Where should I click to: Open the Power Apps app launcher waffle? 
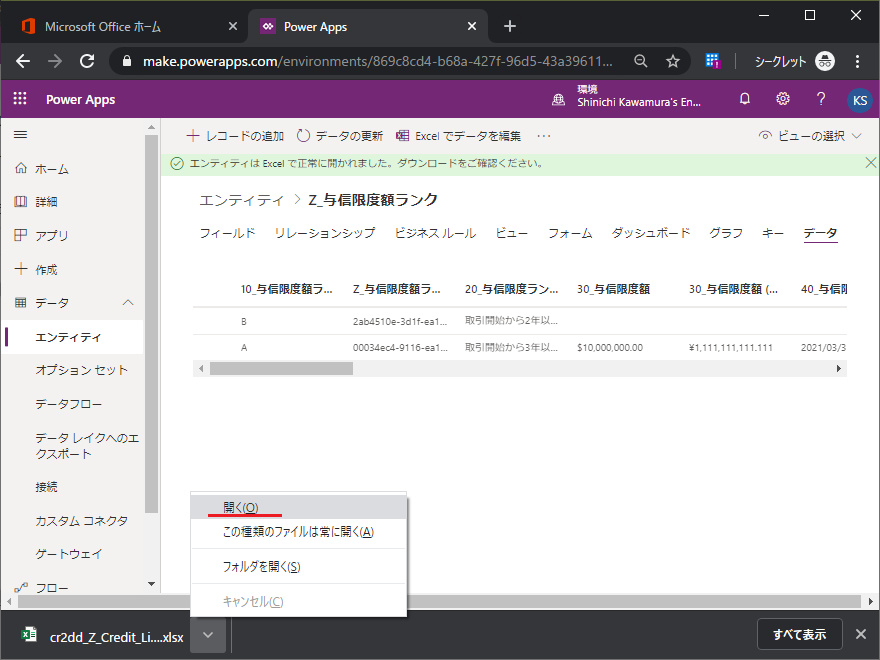(20, 99)
